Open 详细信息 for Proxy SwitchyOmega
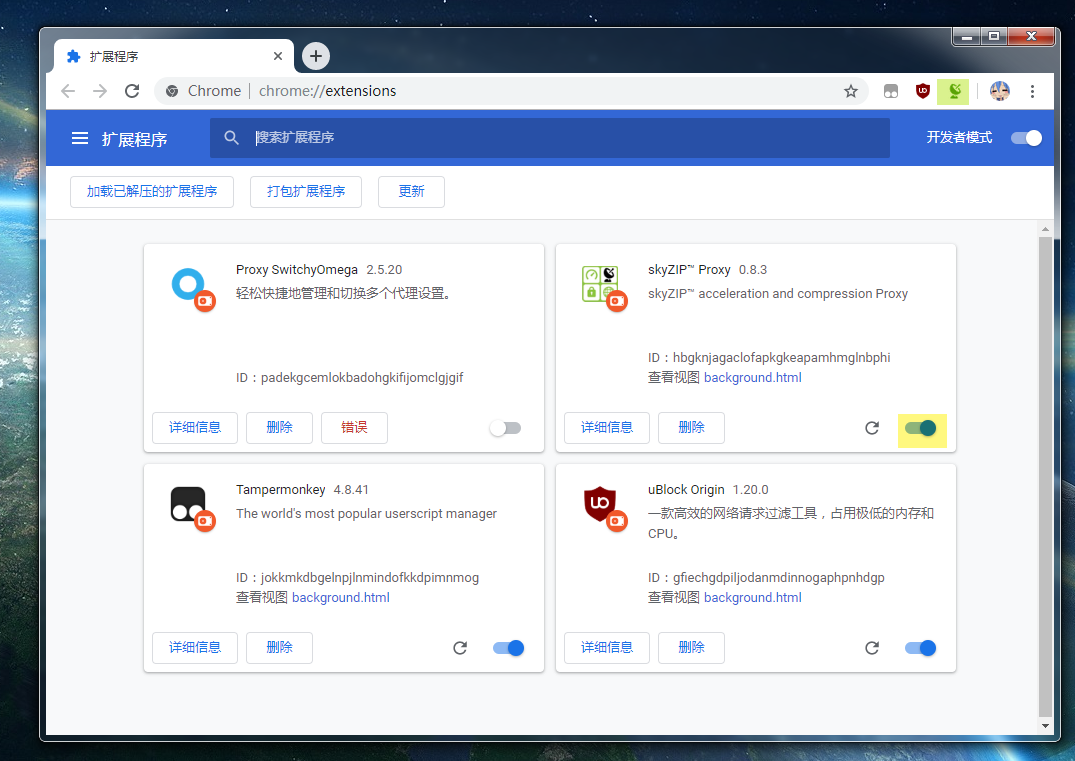 point(195,428)
